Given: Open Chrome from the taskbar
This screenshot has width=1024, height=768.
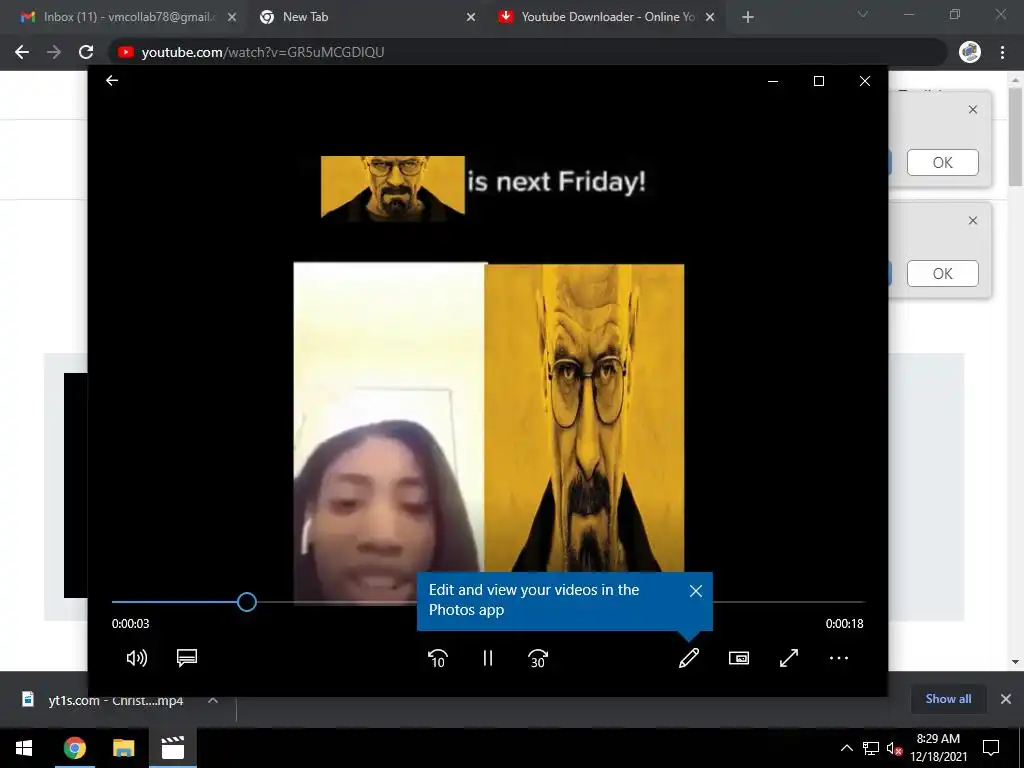Looking at the screenshot, I should pyautogui.click(x=74, y=748).
